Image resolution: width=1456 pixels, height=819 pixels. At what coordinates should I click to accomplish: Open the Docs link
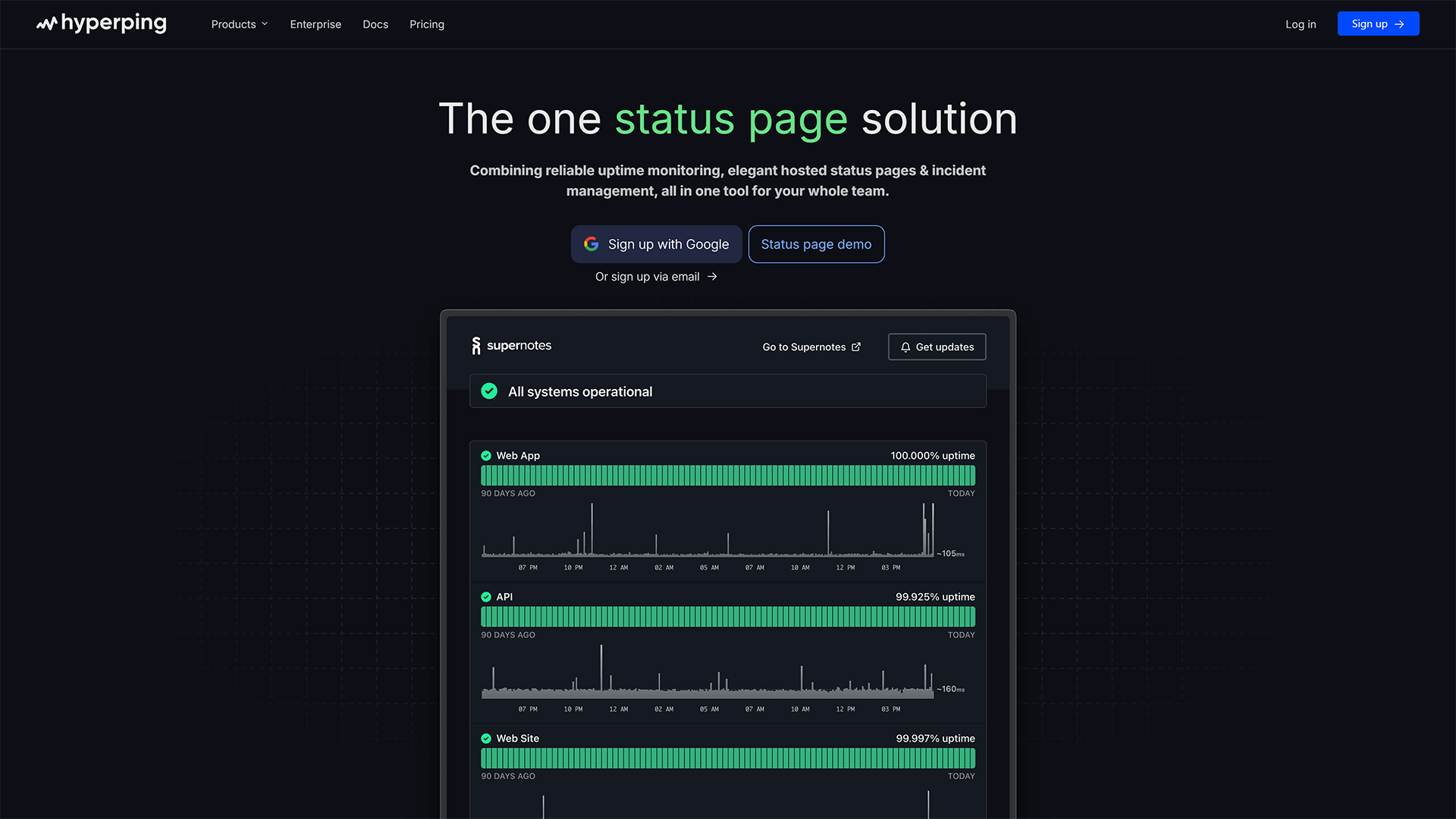(x=375, y=24)
